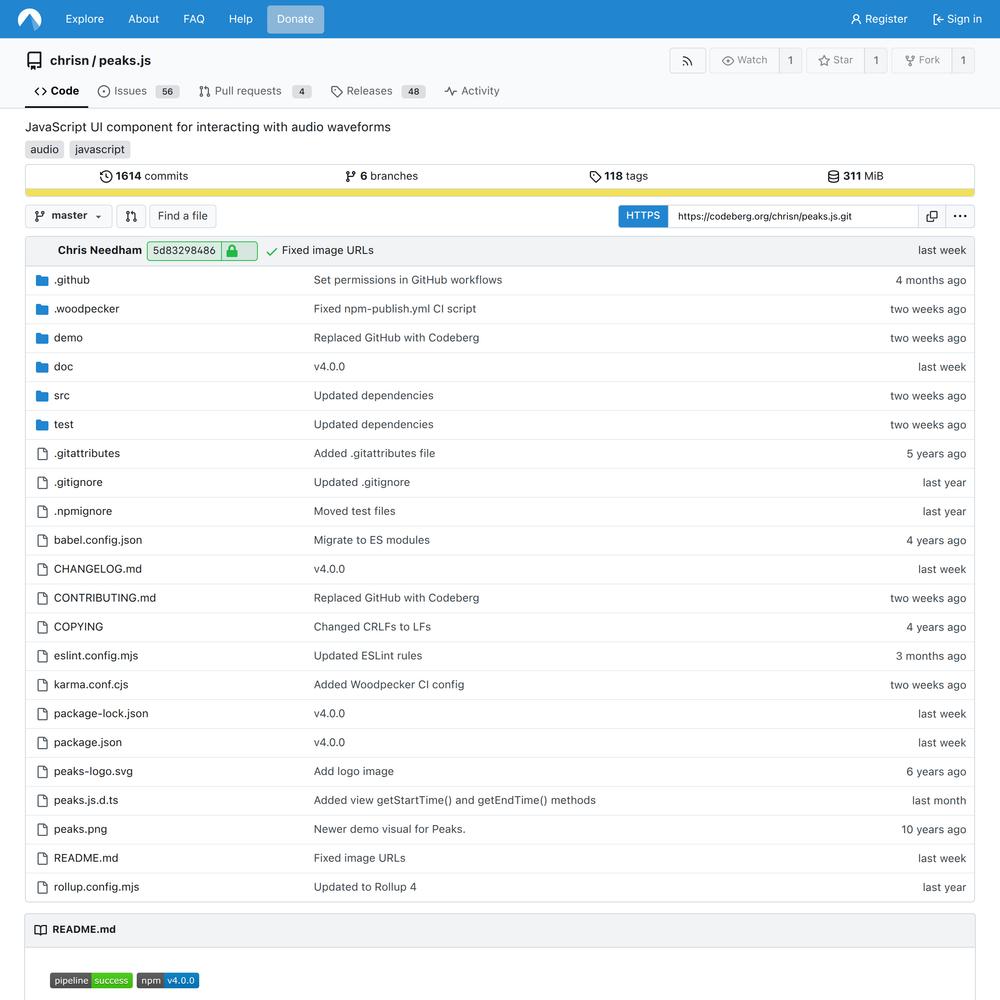Open the .github folder

click(72, 280)
